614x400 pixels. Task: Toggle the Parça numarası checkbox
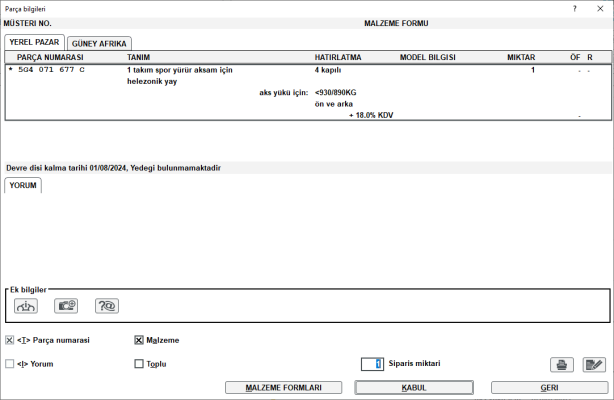point(10,340)
